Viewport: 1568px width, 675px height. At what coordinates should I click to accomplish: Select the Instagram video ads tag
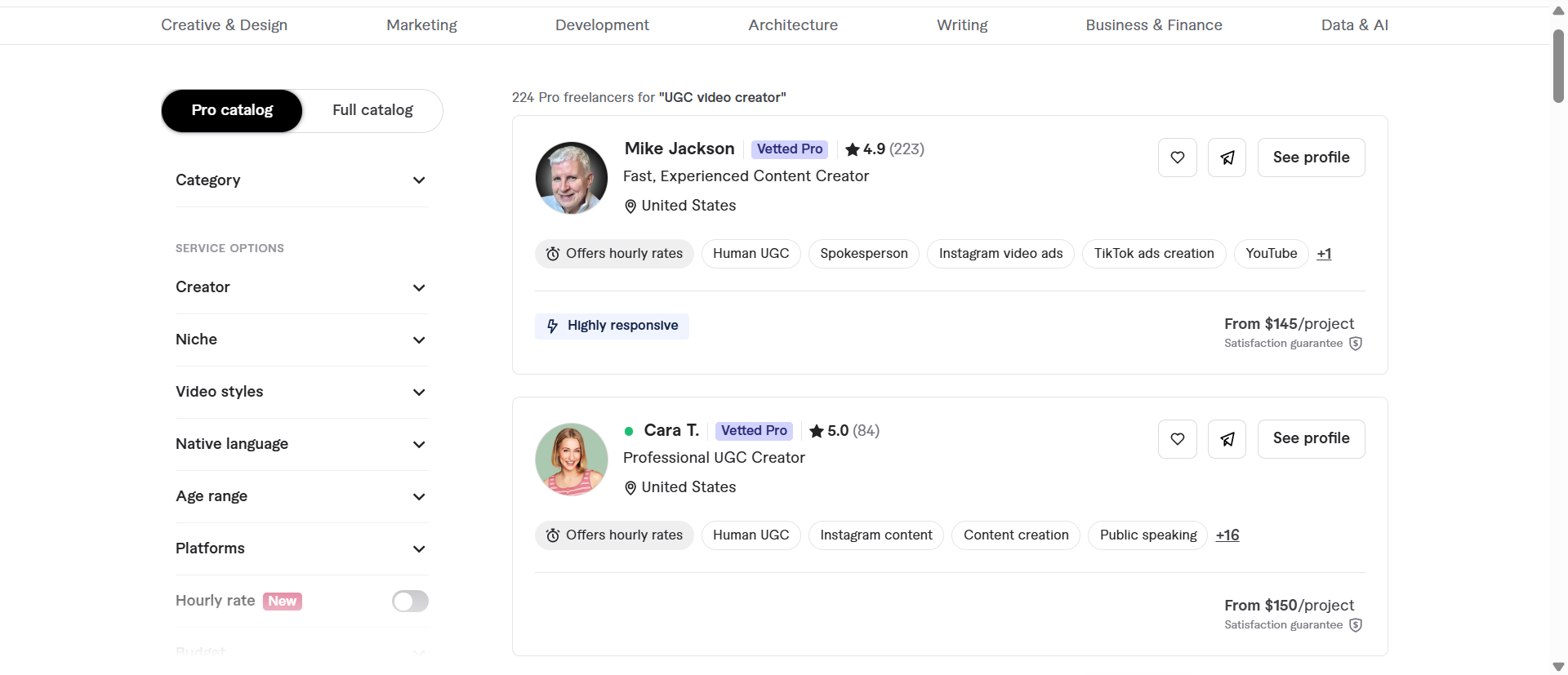click(1000, 254)
